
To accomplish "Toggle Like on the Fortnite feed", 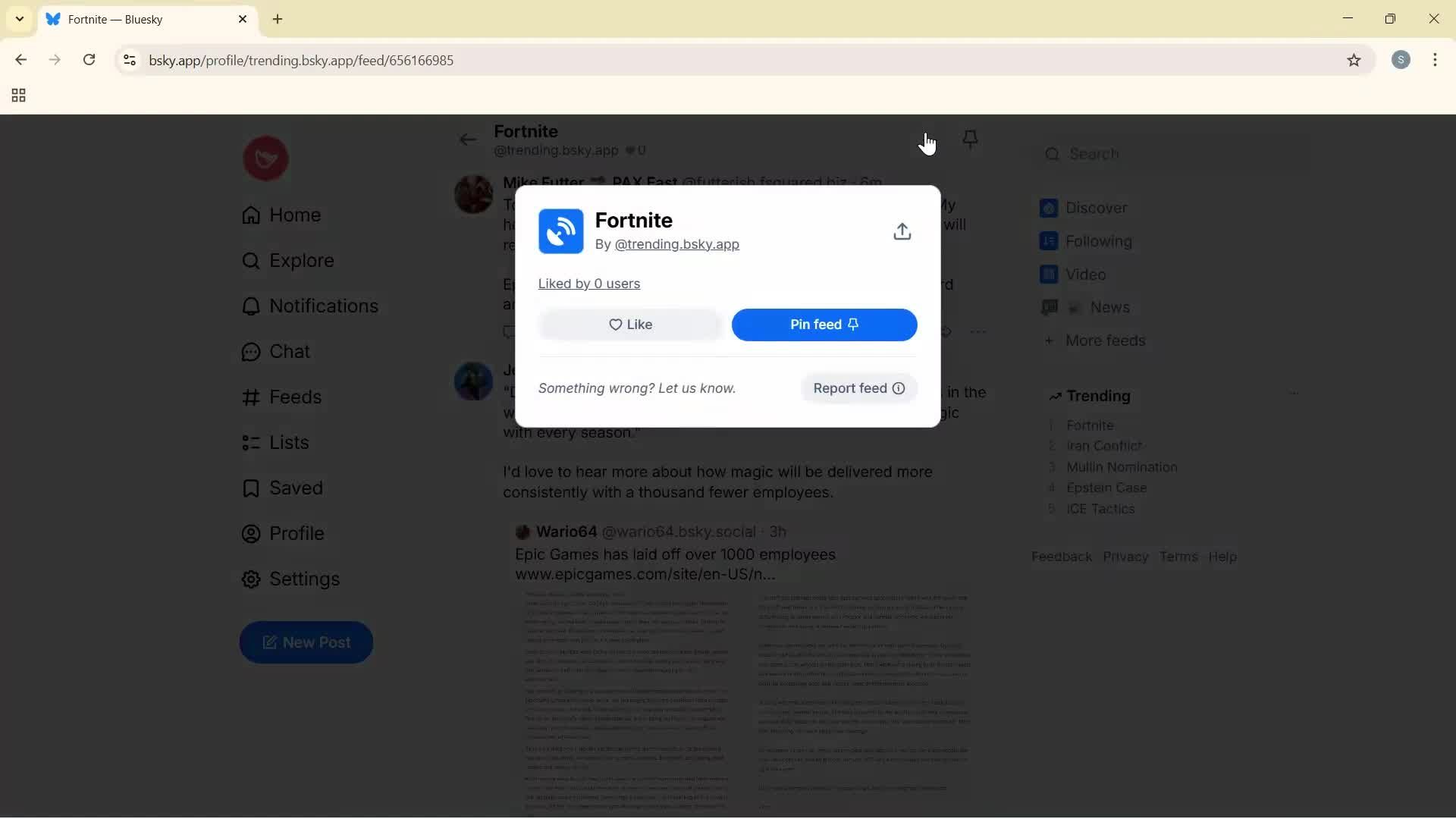I will [x=630, y=325].
